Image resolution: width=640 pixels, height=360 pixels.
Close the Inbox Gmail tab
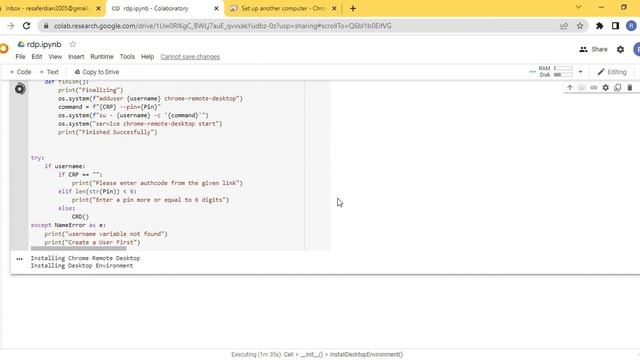click(98, 8)
